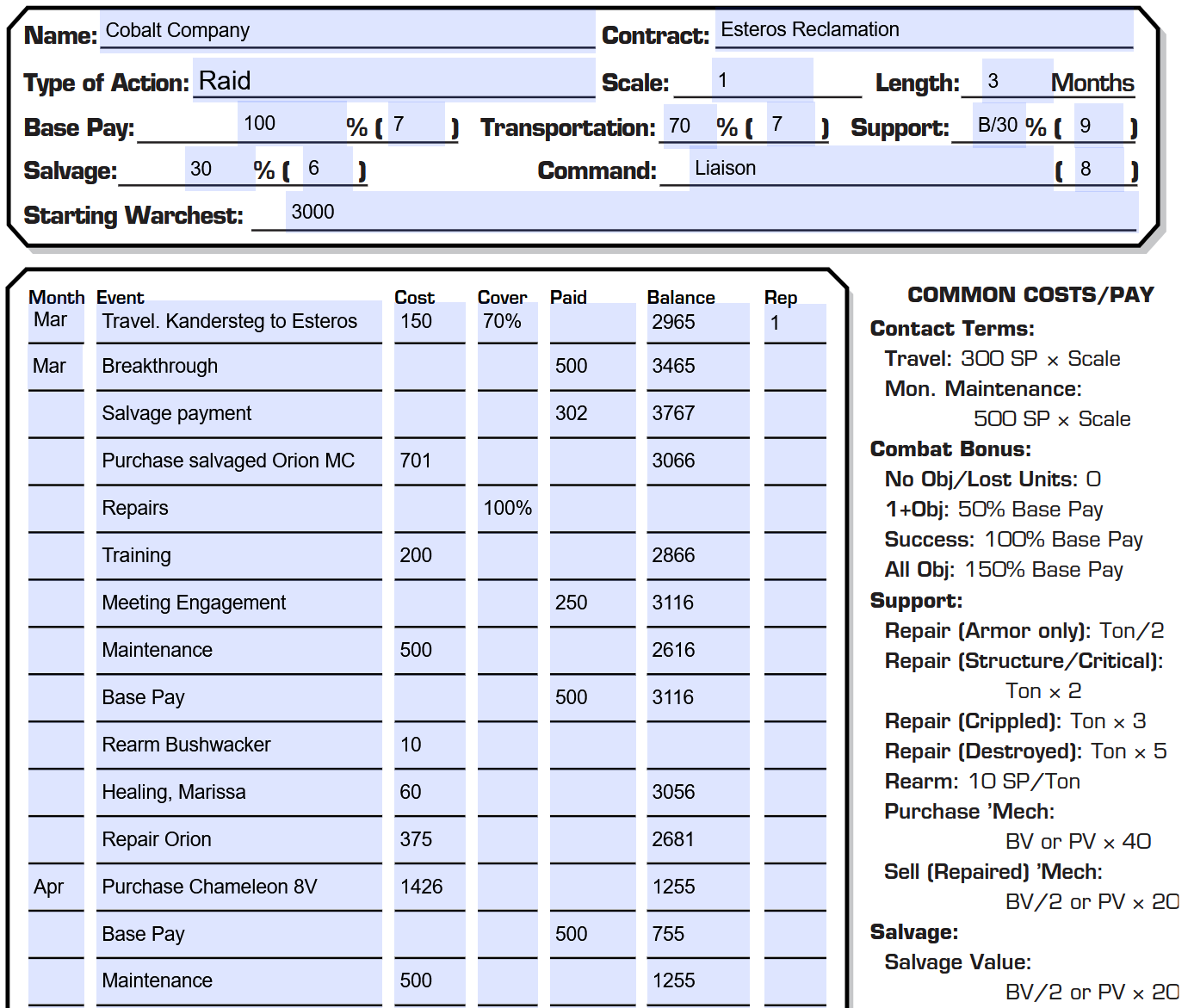Click the Month field of the Breakthrough row
The image size is (1194, 1008).
click(x=56, y=367)
